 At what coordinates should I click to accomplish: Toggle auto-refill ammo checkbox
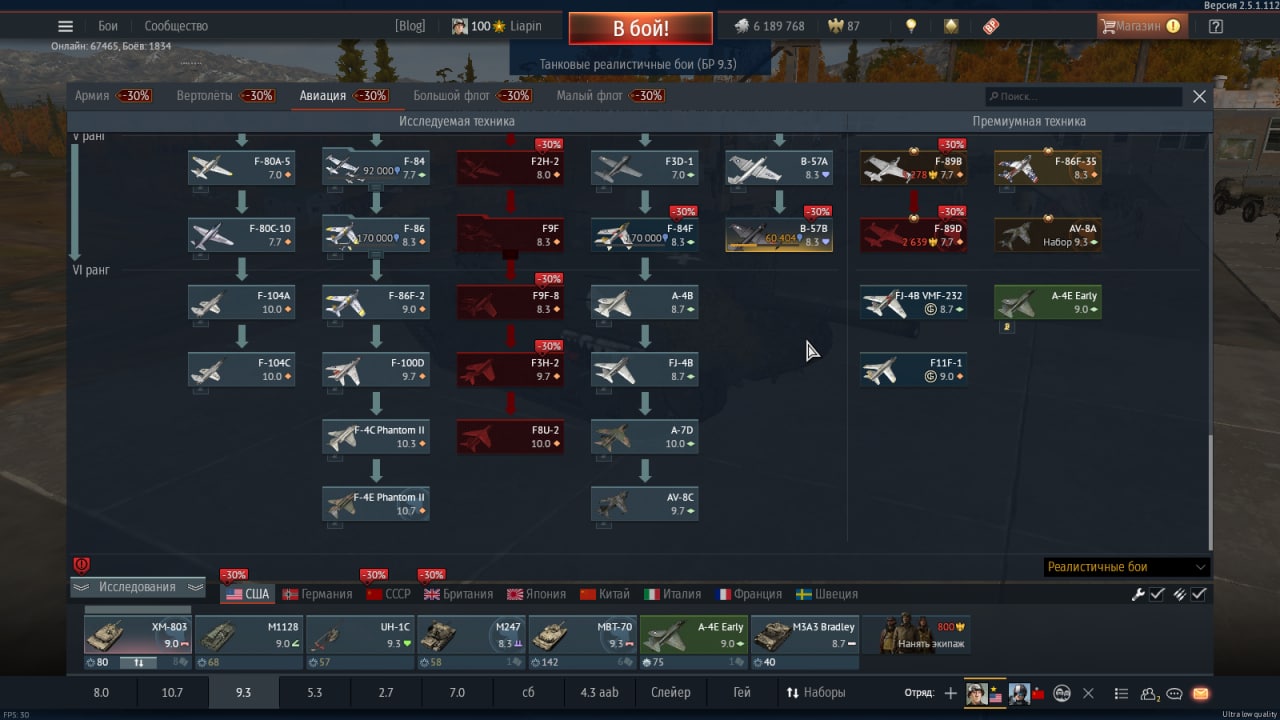1199,594
